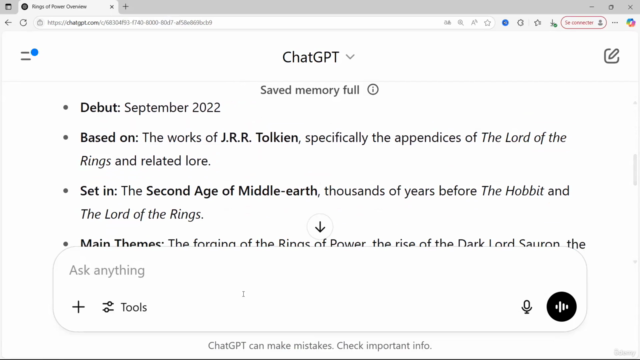Jump to bottom with down-arrow button
Viewport: 640px width, 360px height.
coord(320,227)
